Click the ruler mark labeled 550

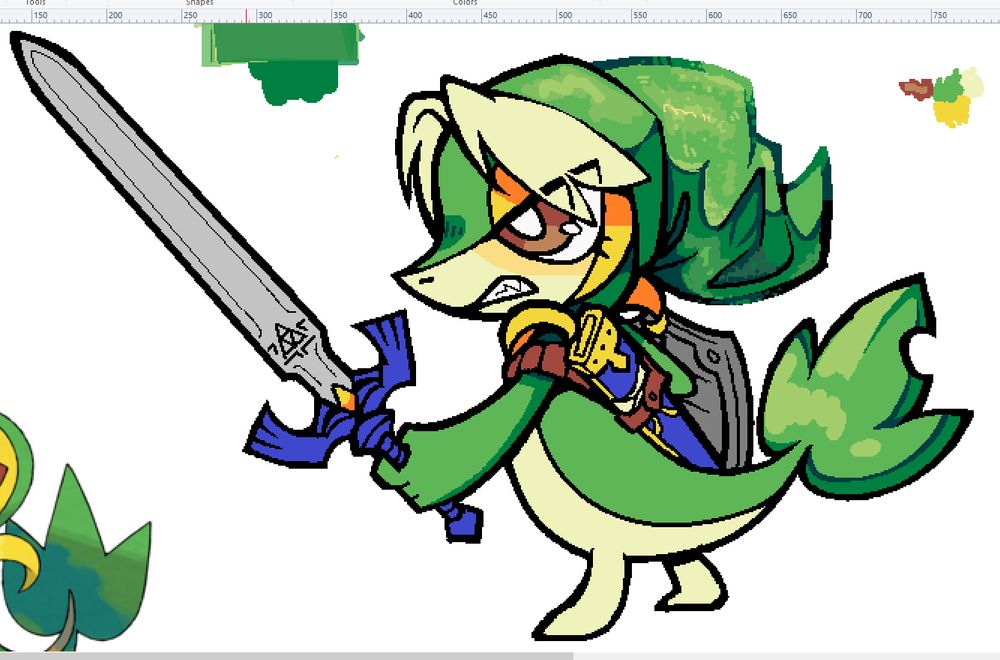640,15
